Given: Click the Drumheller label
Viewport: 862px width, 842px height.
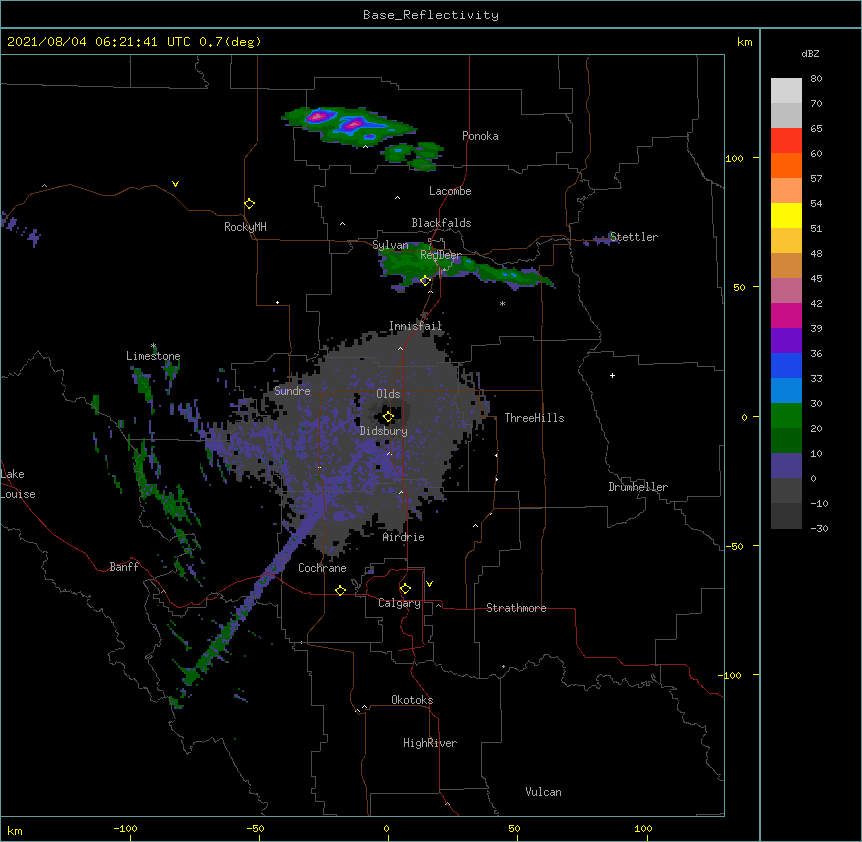Looking at the screenshot, I should coord(638,487).
